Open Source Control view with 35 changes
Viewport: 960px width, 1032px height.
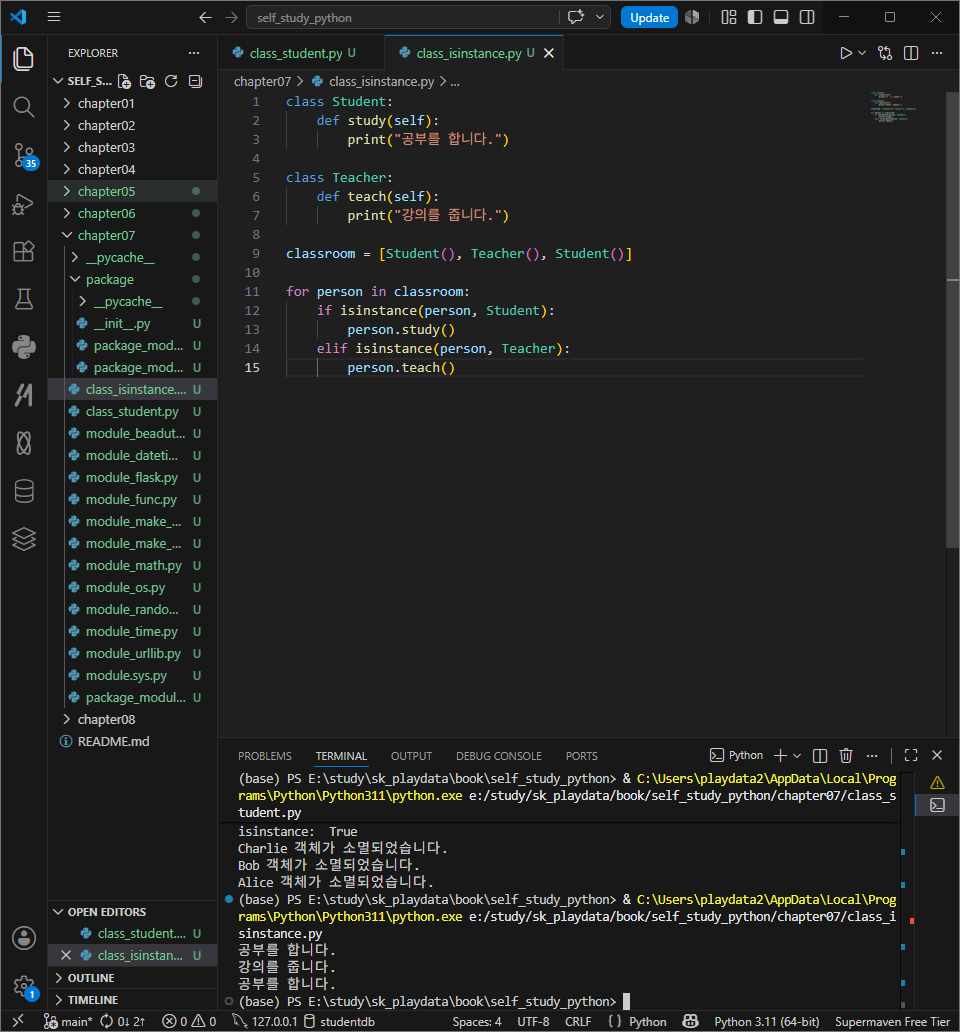coord(24,155)
